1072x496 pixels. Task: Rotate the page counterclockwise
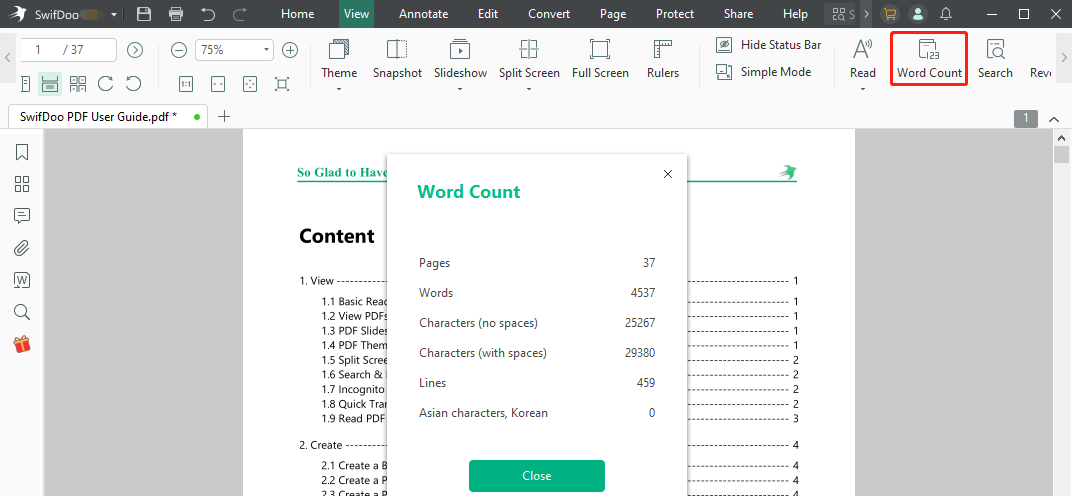[133, 83]
